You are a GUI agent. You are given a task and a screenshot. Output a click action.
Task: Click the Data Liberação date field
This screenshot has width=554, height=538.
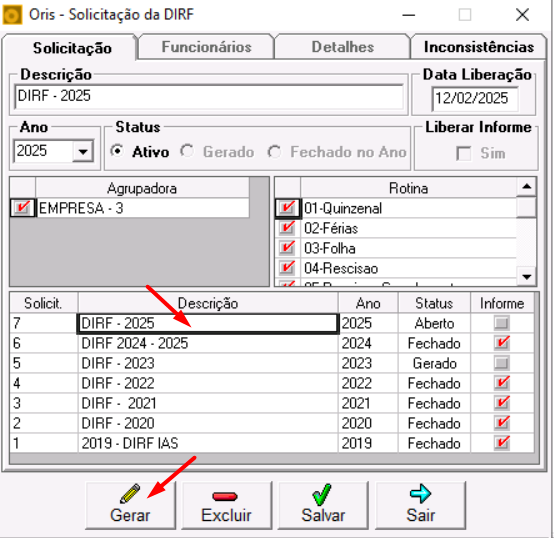475,98
